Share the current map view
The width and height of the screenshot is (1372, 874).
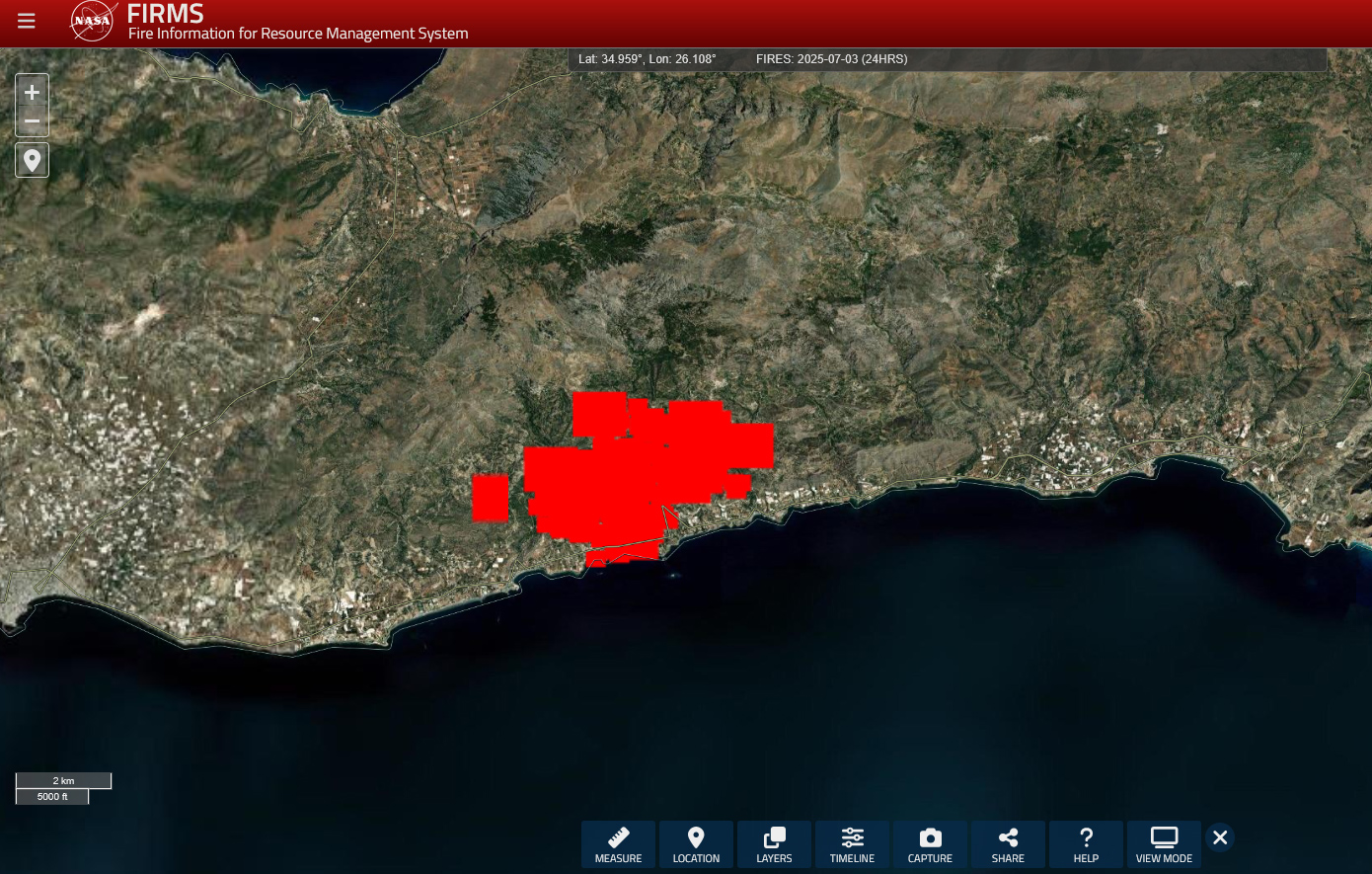coord(1008,844)
